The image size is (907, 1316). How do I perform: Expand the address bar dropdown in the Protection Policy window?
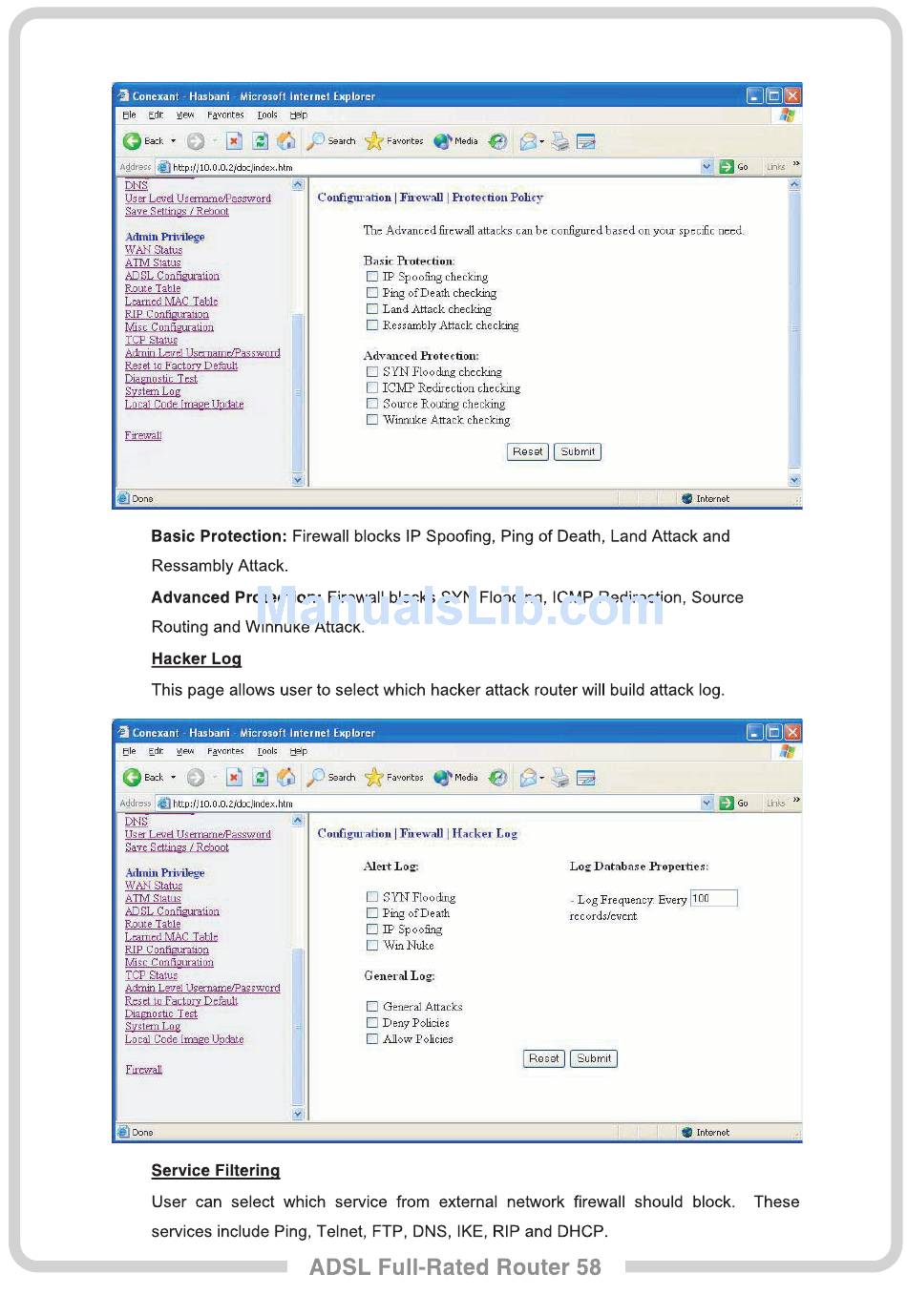point(707,167)
